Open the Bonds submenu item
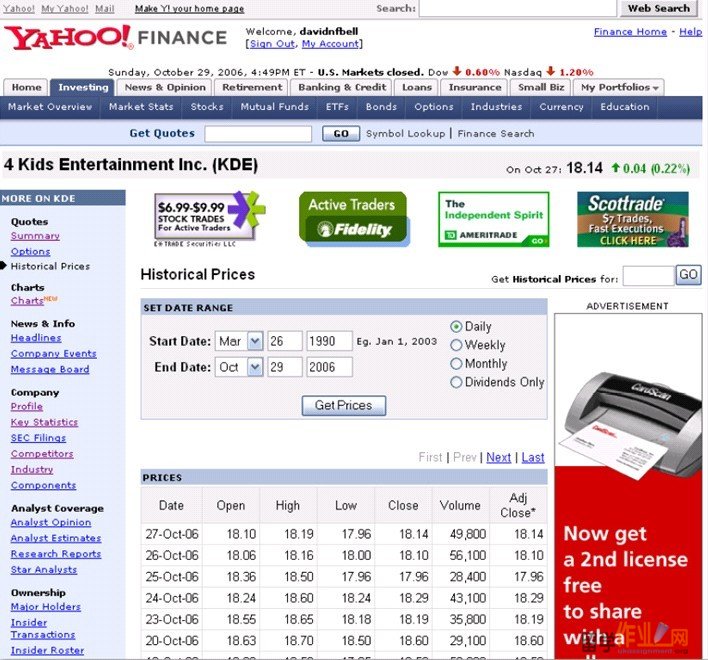Viewport: 708px width, 660px height. pos(381,107)
